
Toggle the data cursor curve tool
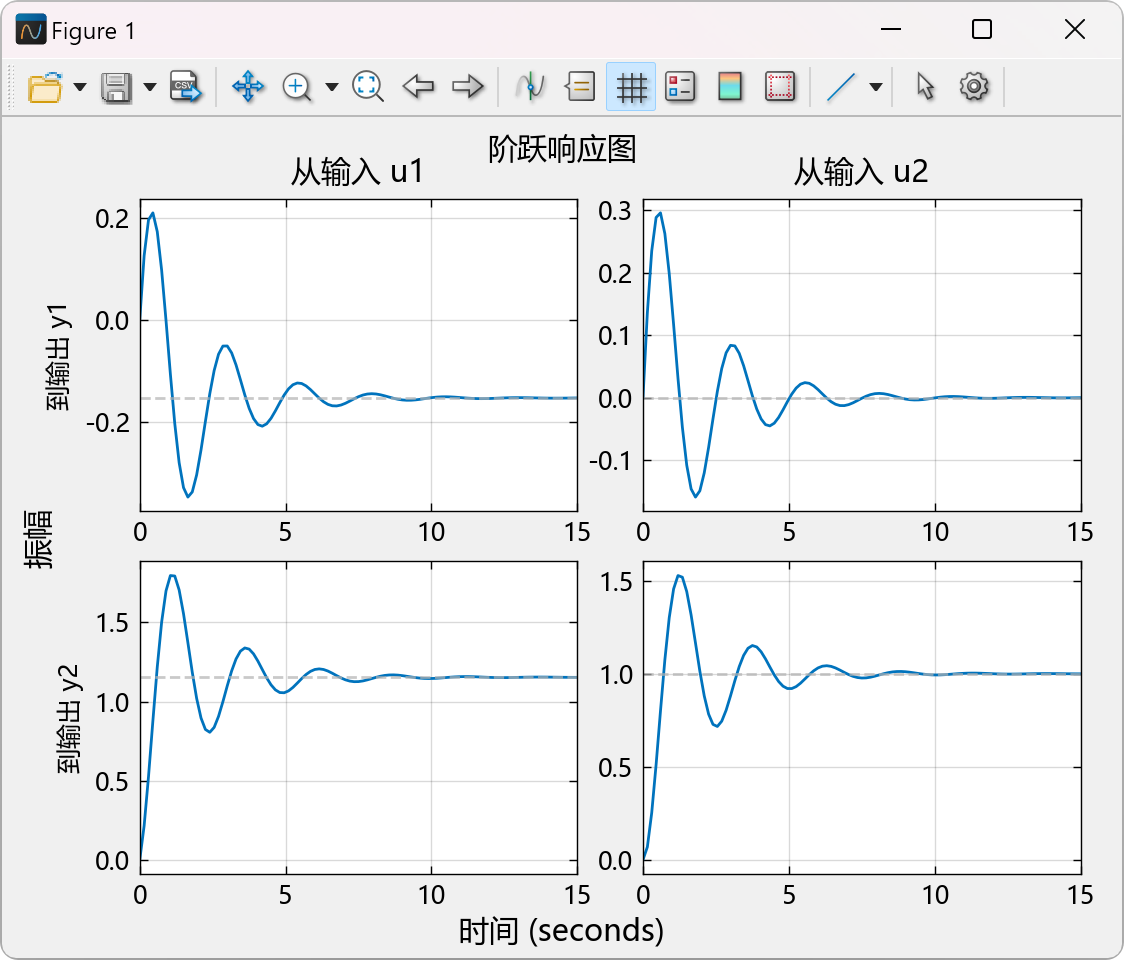[x=530, y=87]
